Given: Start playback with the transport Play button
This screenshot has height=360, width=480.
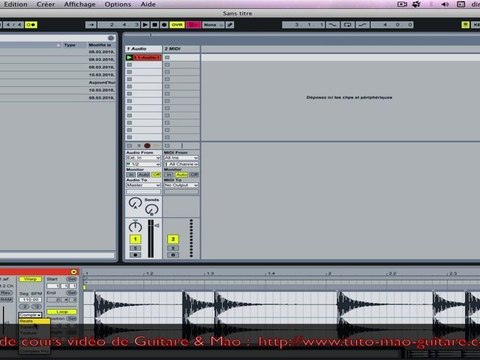Looking at the screenshot, I should (145, 25).
